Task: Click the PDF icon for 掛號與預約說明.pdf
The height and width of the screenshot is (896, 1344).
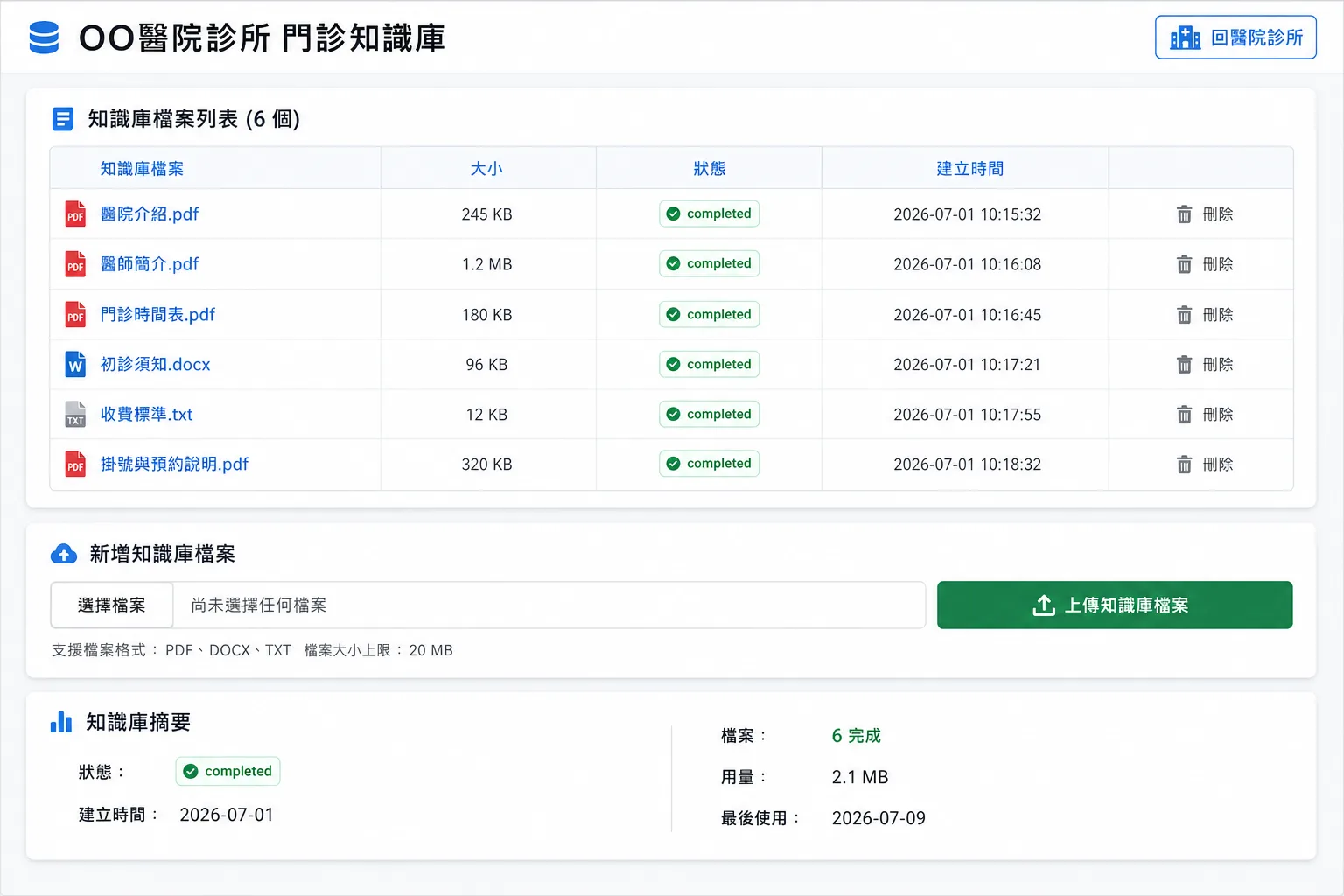Action: [76, 465]
